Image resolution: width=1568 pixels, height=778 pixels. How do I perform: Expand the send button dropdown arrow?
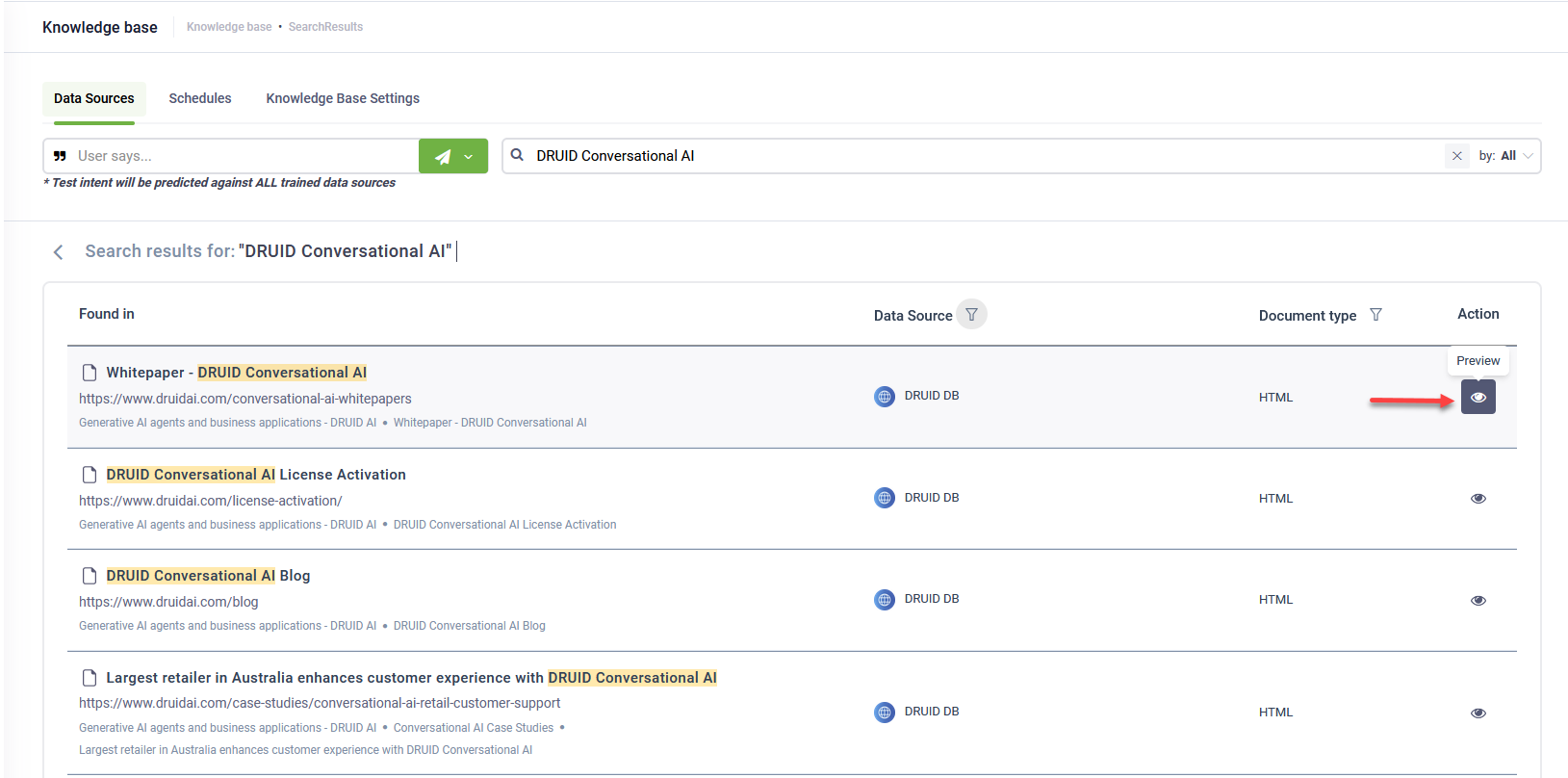469,156
